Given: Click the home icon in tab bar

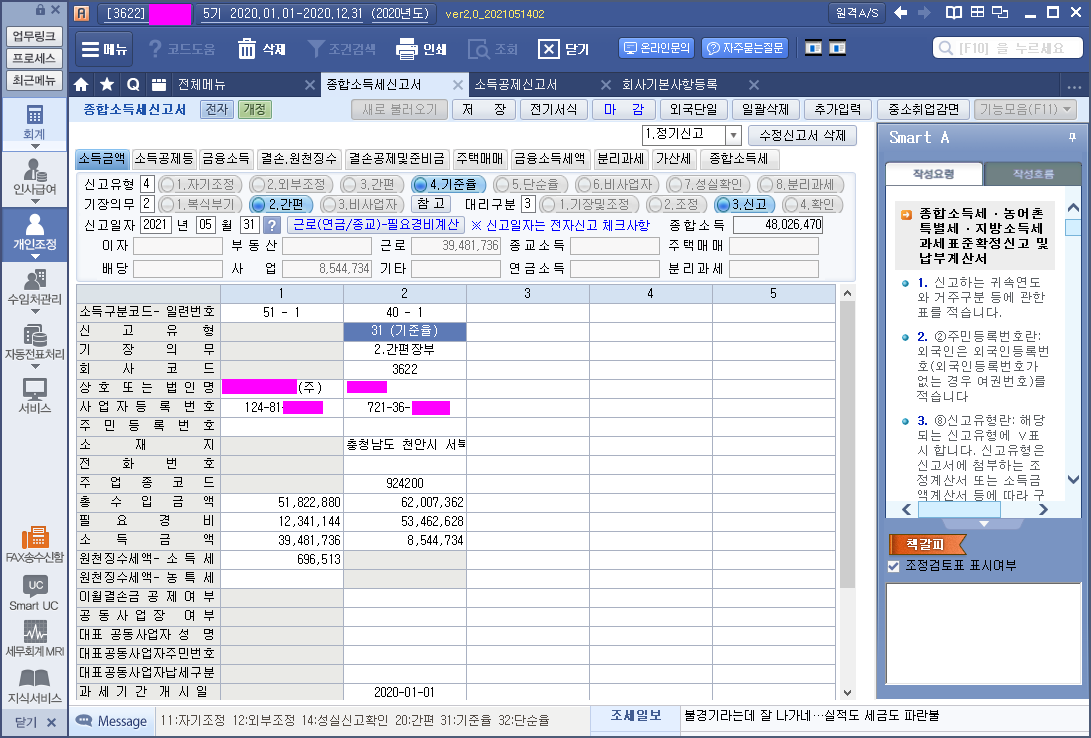Looking at the screenshot, I should coord(82,85).
